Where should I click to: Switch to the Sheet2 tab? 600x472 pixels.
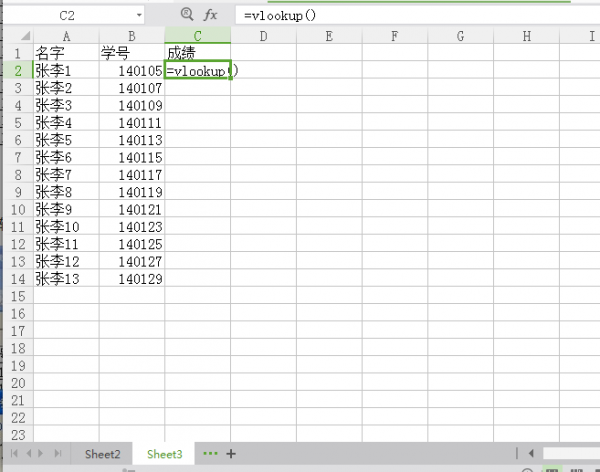[x=102, y=454]
